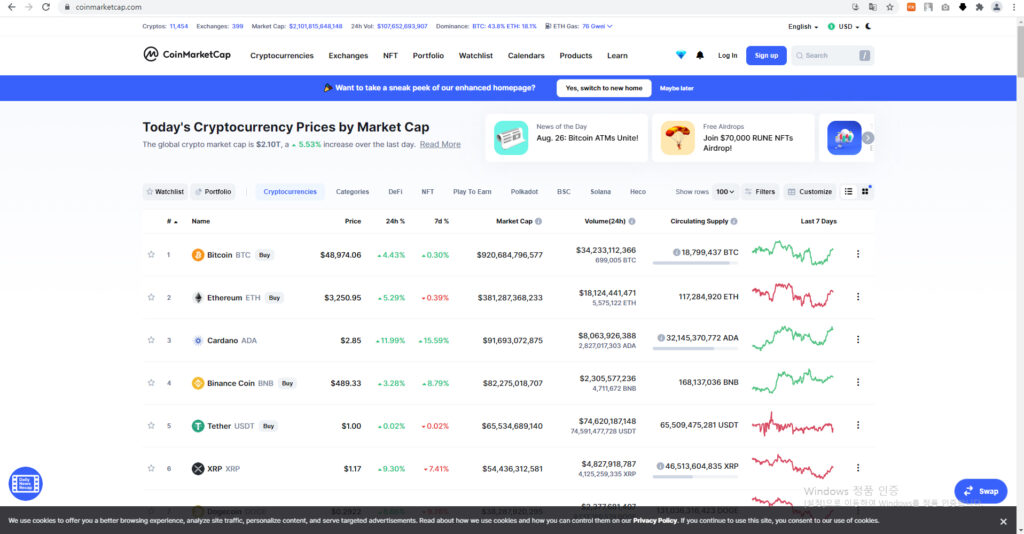
Task: Bookmark page with star icon
Action: (x=890, y=7)
